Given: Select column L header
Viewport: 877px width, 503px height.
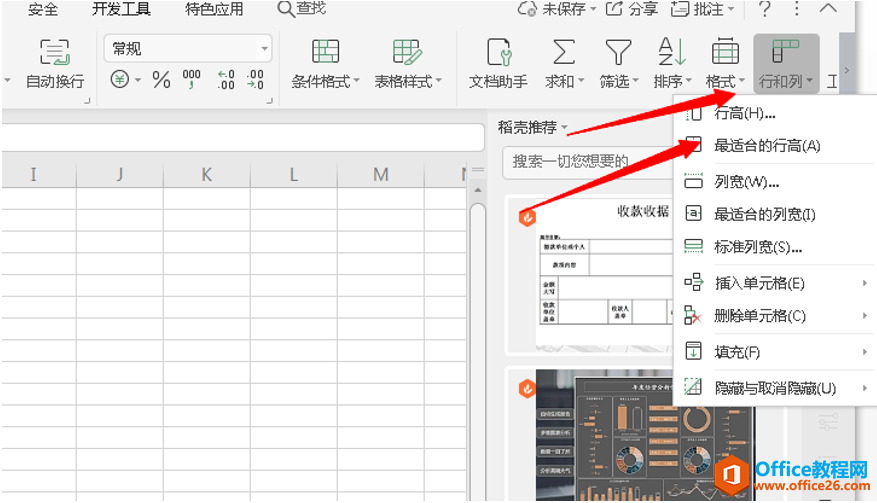Looking at the screenshot, I should [294, 175].
